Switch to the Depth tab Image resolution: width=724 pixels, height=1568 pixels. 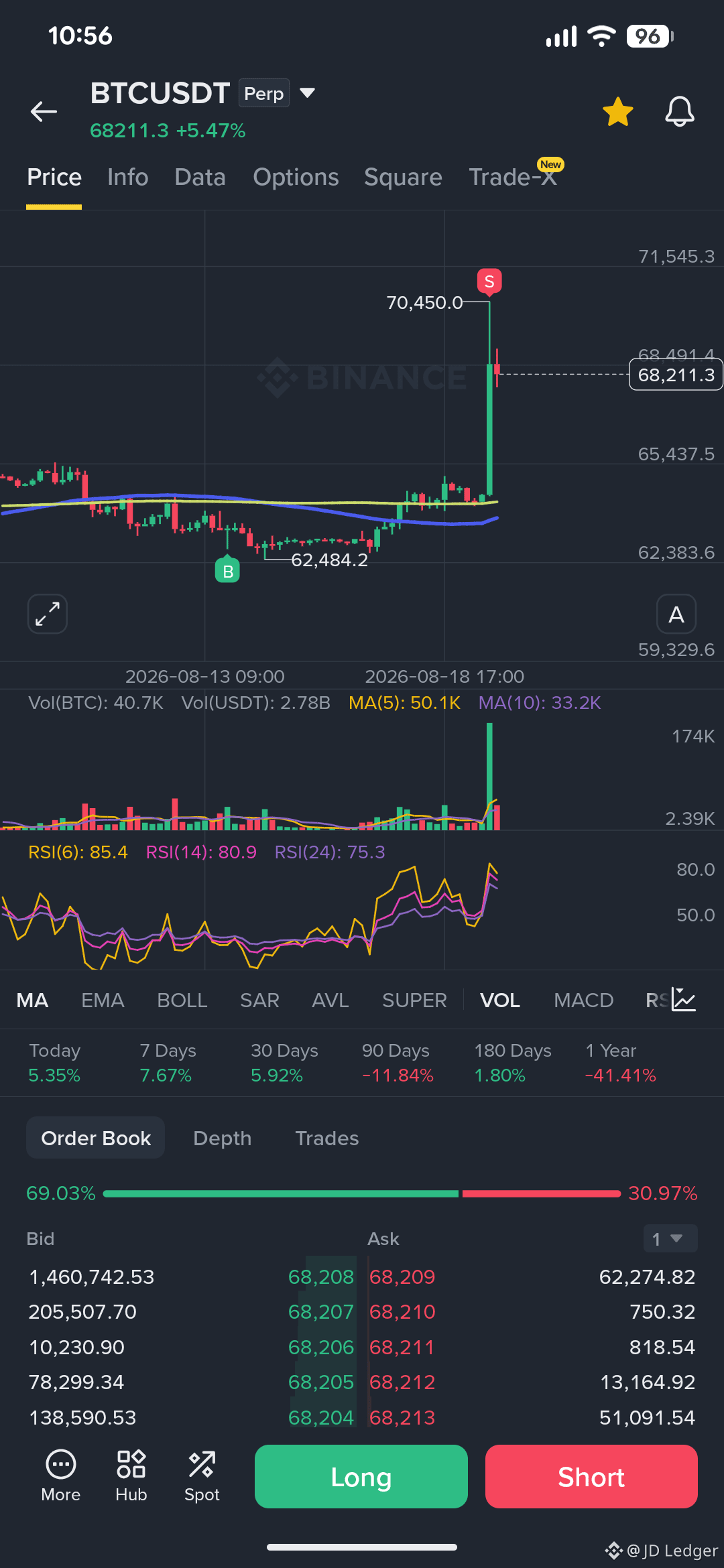coord(222,1138)
